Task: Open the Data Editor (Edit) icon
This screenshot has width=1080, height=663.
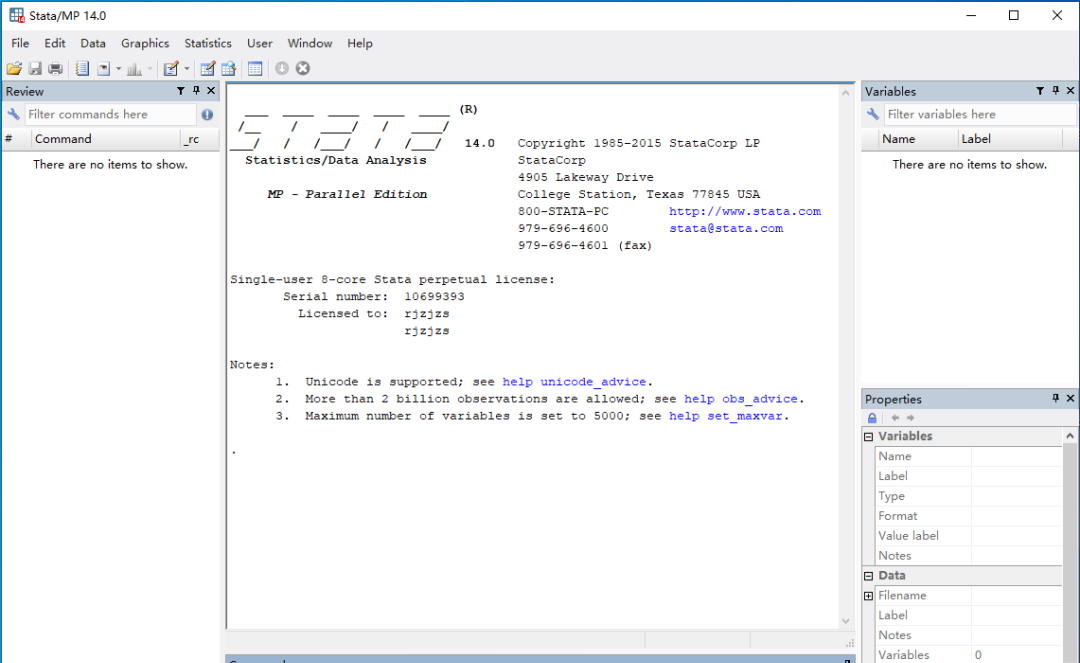Action: click(206, 68)
